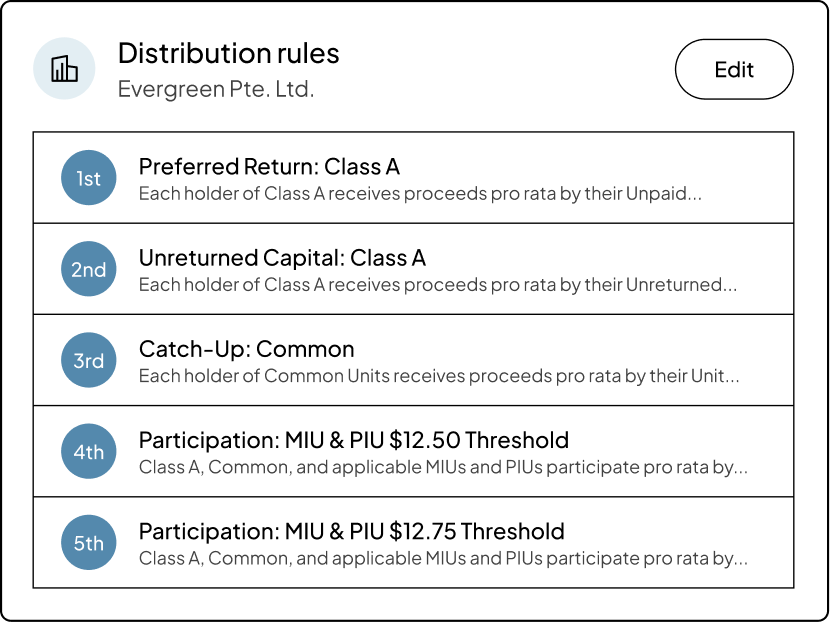Click empty space in the Catch-Up row
The image size is (830, 622).
coord(600,350)
